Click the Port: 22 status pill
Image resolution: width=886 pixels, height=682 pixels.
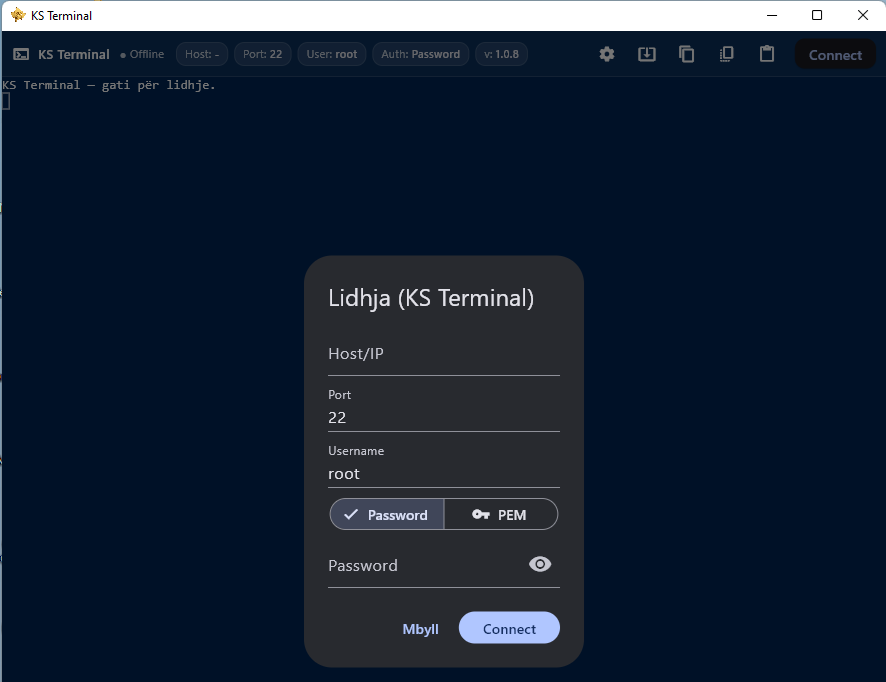click(262, 54)
